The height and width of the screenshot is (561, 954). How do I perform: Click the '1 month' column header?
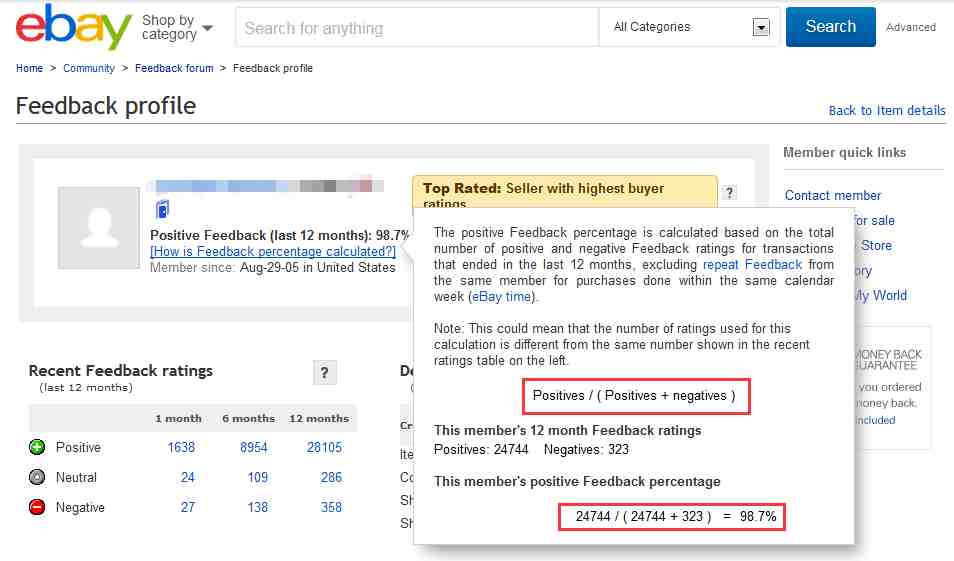[x=178, y=419]
